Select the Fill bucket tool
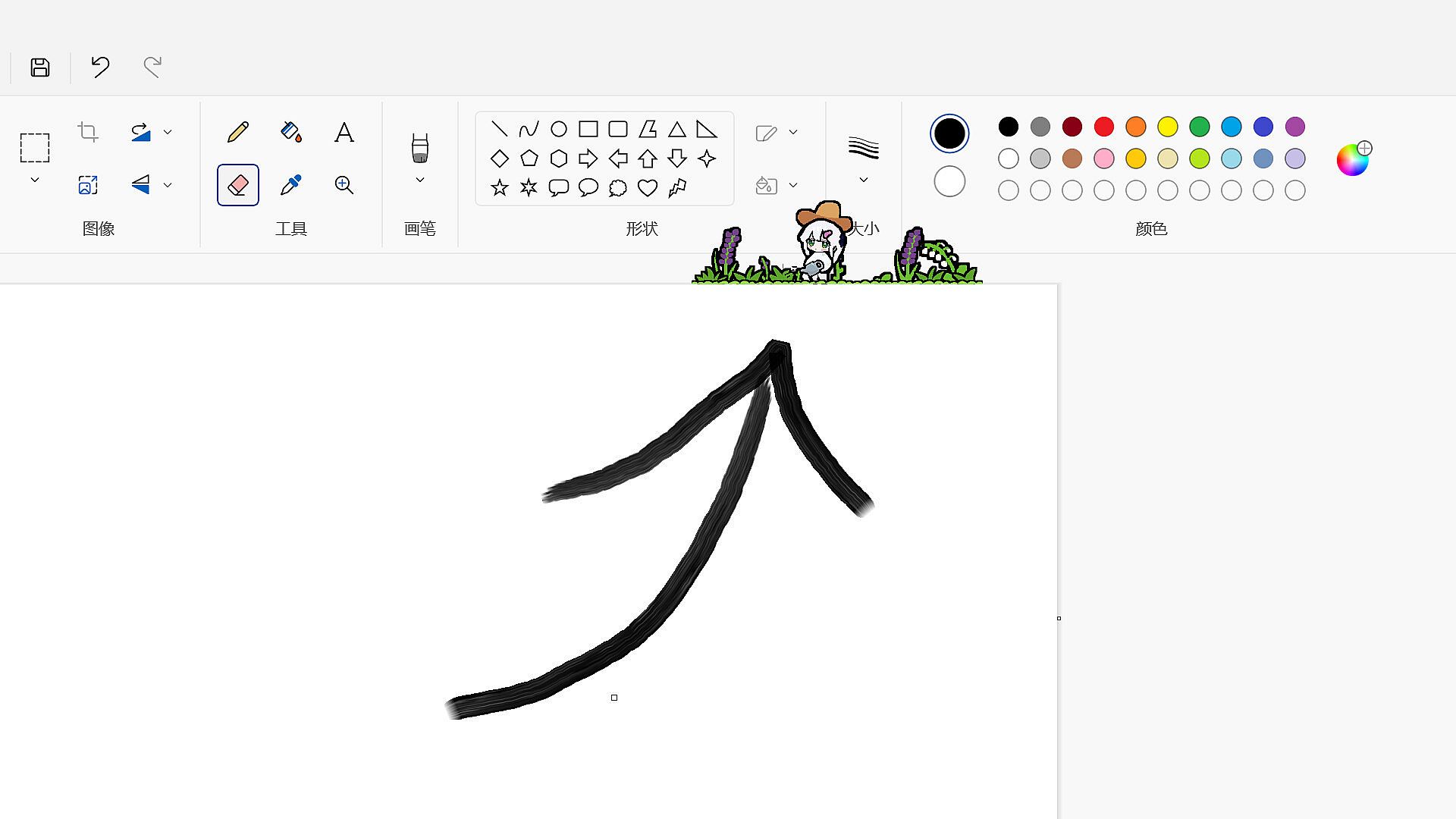The width and height of the screenshot is (1456, 819). tap(290, 132)
